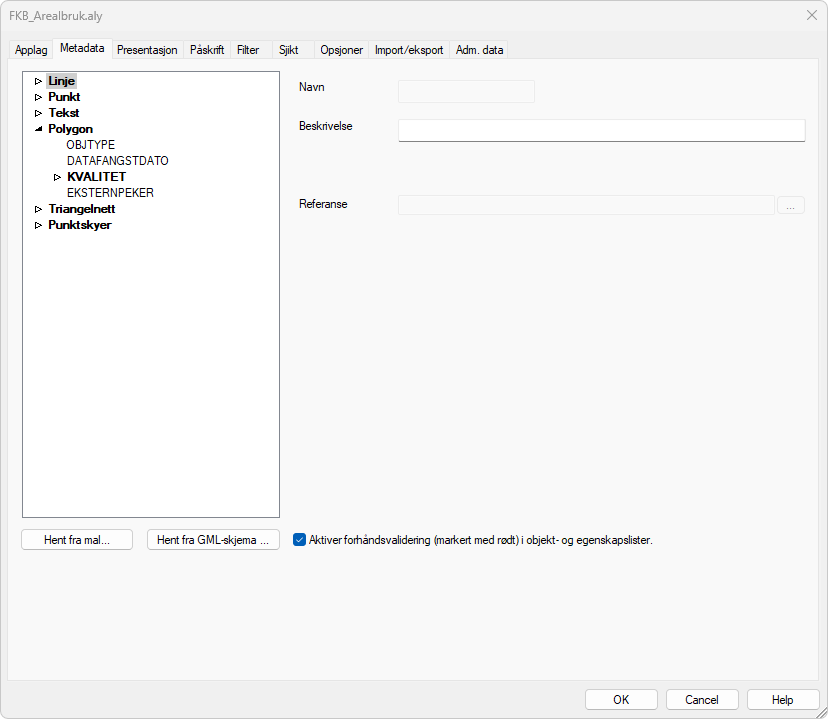828x719 pixels.
Task: Click the Beskrivelse input field
Action: pos(600,130)
